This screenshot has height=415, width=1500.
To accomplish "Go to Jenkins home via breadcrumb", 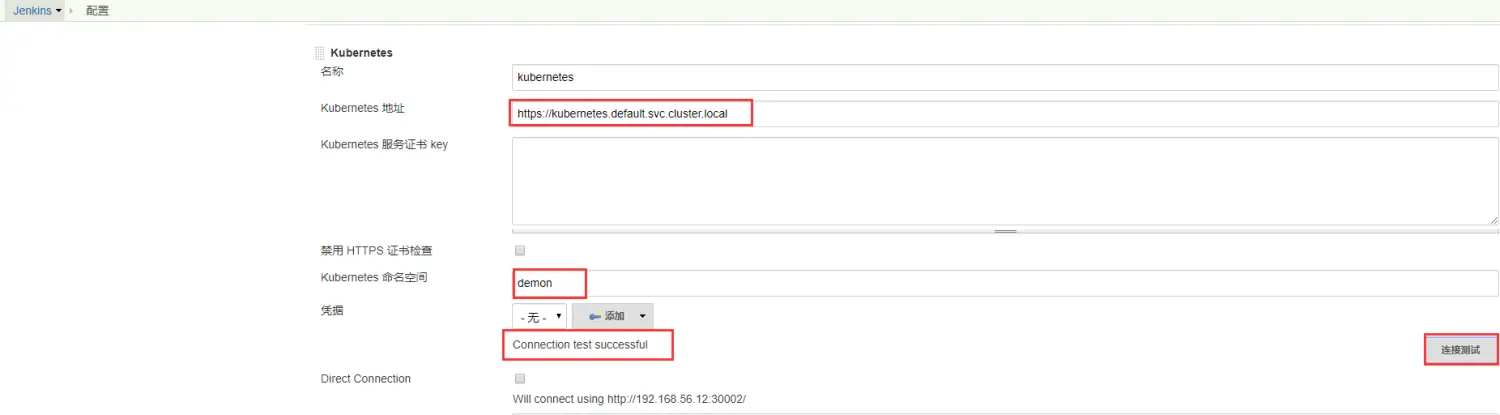I will click(31, 11).
